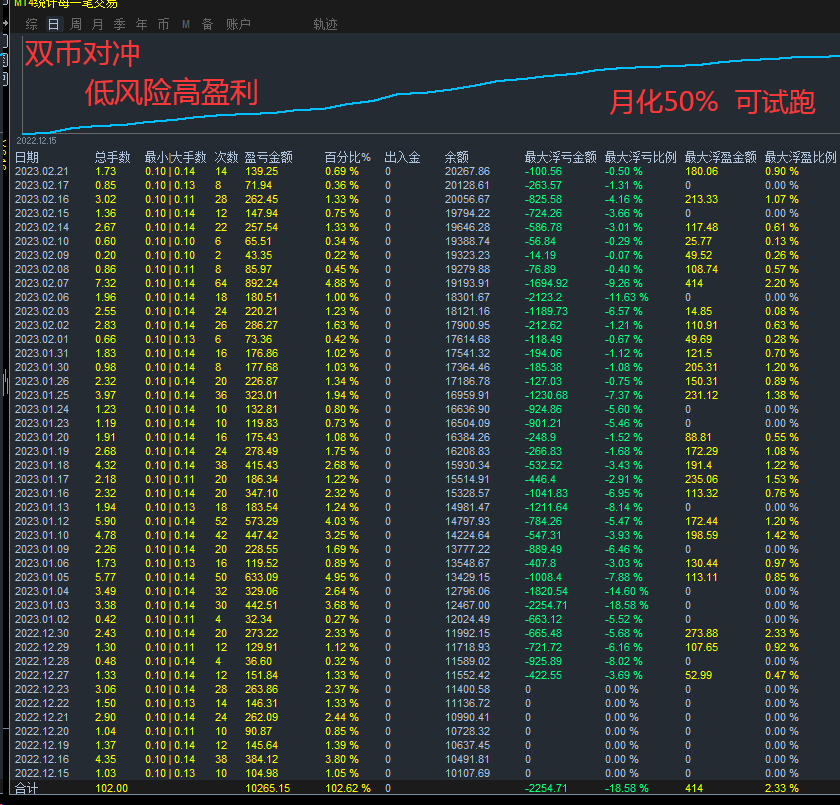Switch to the 年 yearly tab
Viewport: 840px width, 805px height.
tap(141, 24)
